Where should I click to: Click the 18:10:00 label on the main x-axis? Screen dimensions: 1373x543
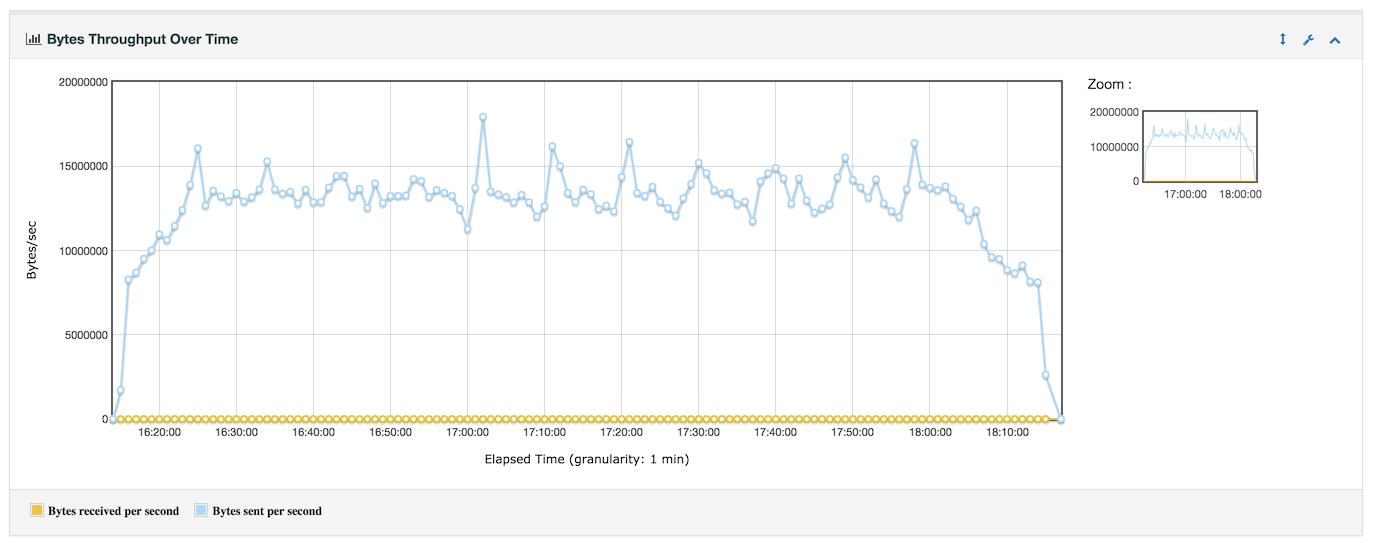point(1007,433)
